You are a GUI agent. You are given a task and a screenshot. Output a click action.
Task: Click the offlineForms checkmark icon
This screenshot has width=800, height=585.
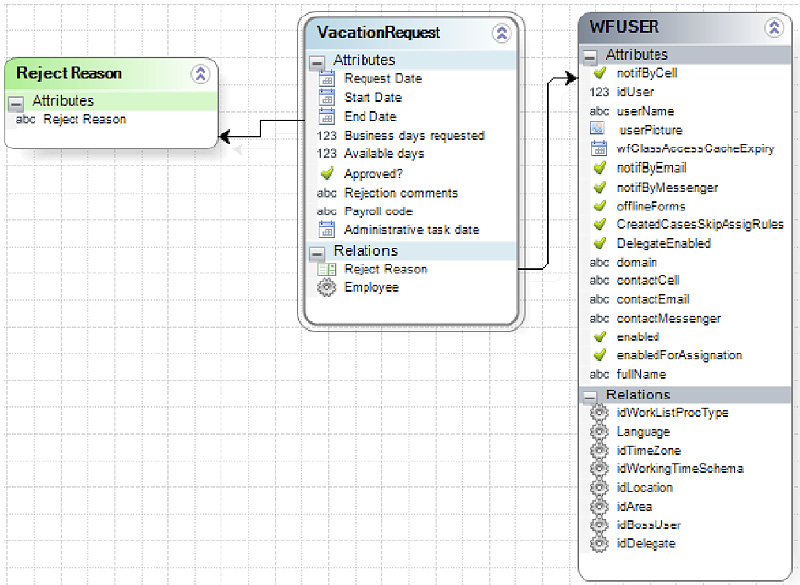pyautogui.click(x=600, y=206)
